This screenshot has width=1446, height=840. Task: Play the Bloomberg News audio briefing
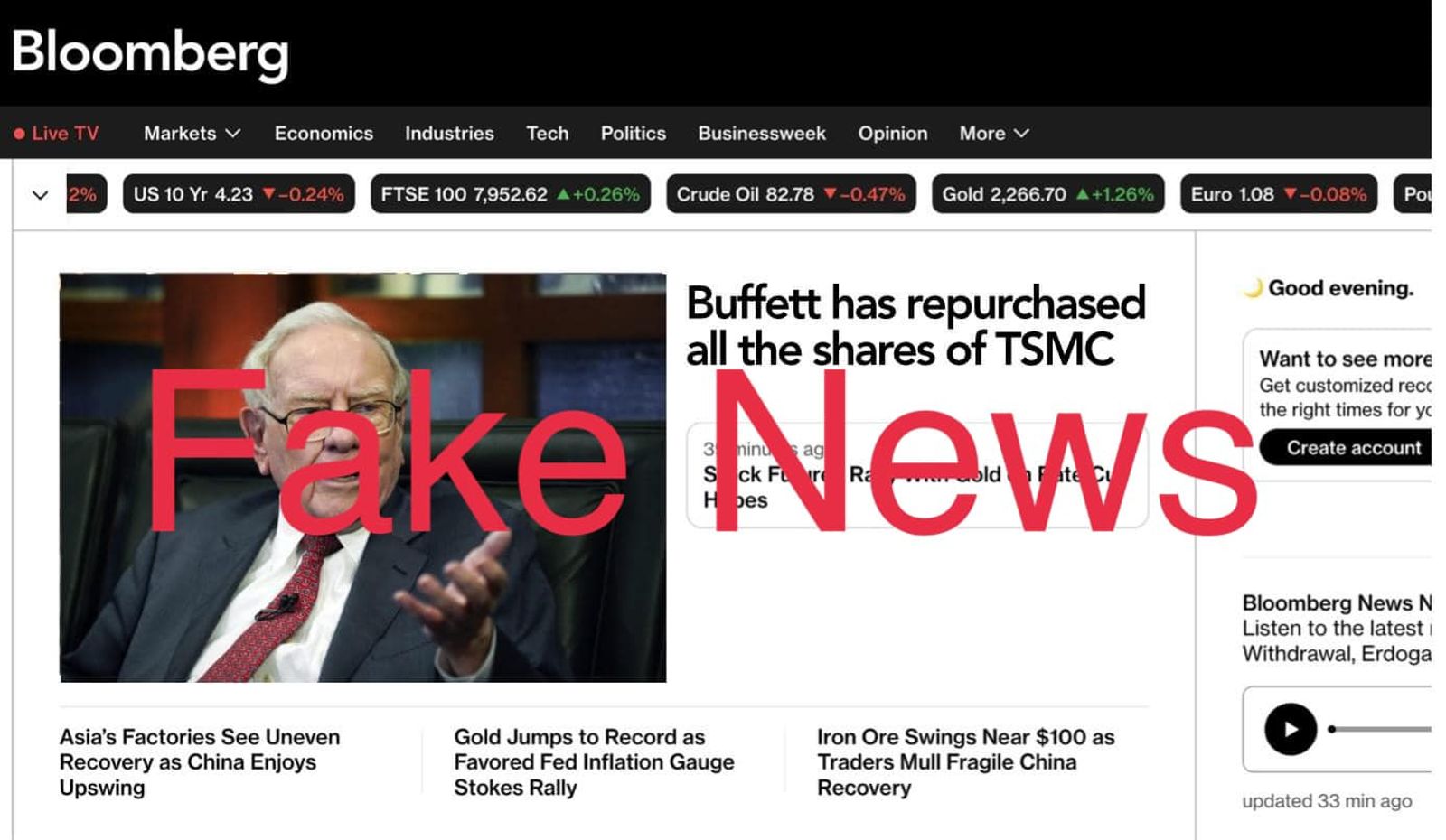click(1290, 729)
